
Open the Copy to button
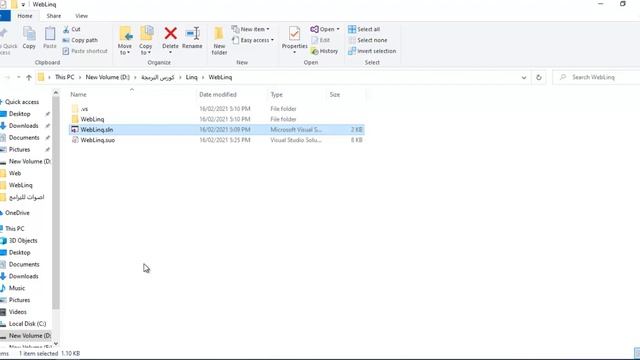click(146, 40)
